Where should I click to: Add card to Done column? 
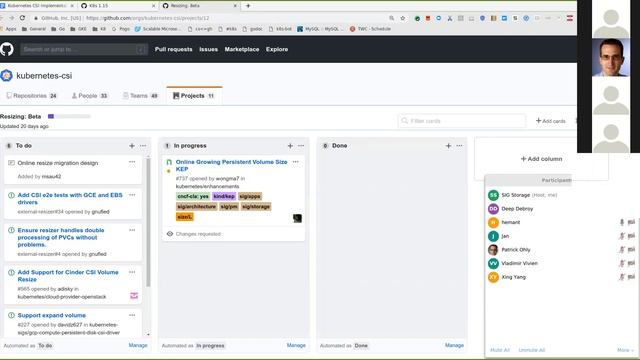(x=448, y=146)
